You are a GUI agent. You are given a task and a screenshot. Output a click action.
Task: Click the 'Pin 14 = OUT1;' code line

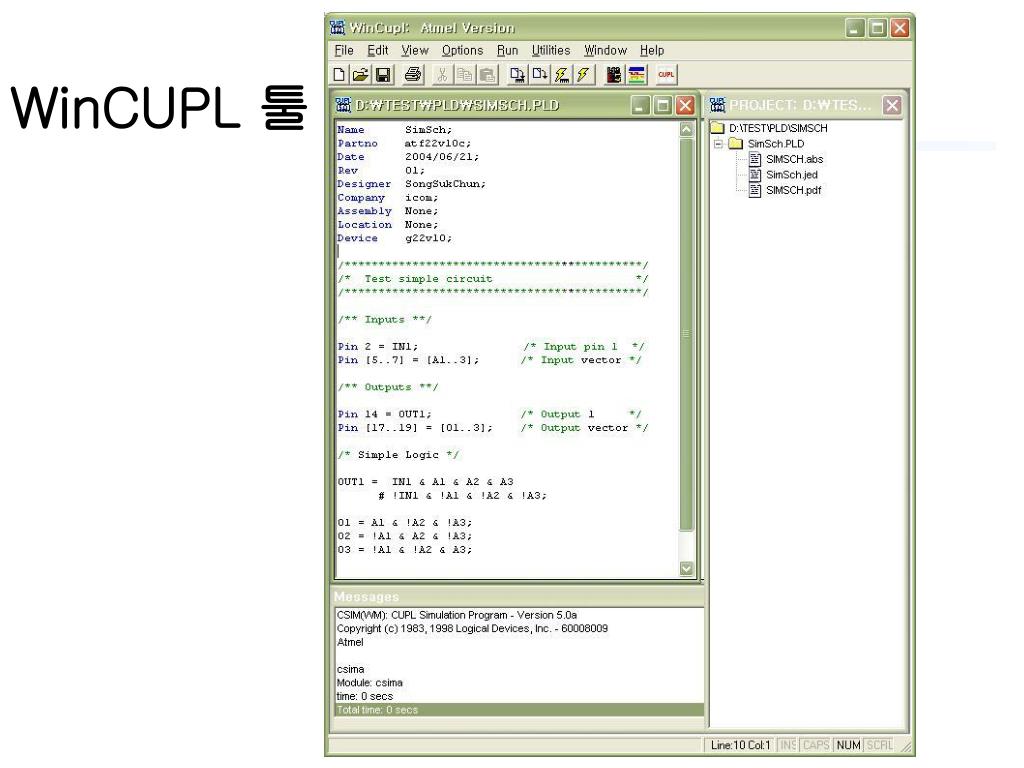(x=385, y=415)
